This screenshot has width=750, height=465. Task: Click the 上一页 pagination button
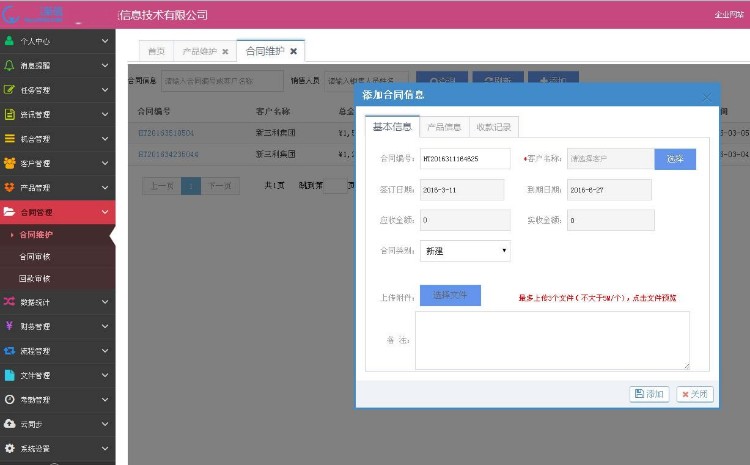(162, 186)
